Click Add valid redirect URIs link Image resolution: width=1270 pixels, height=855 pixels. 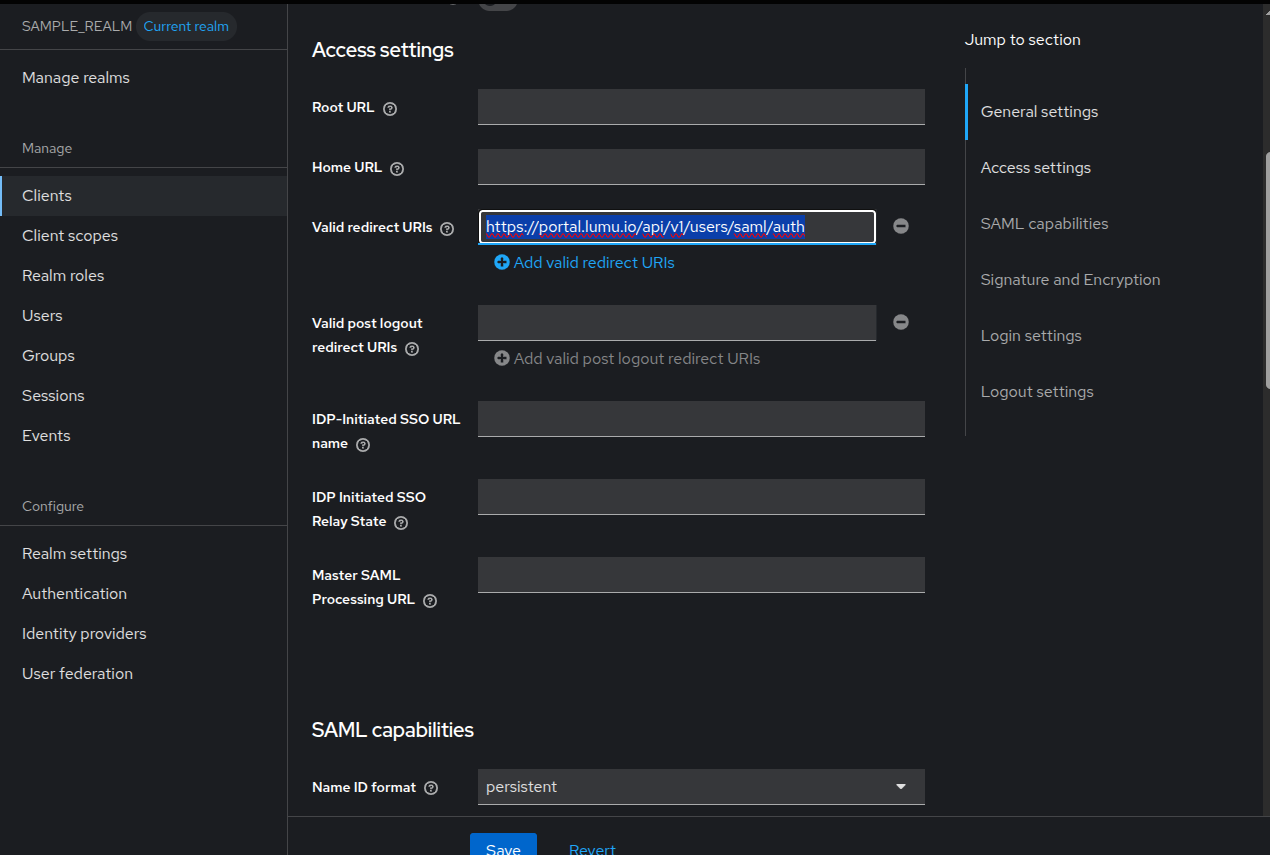point(584,263)
